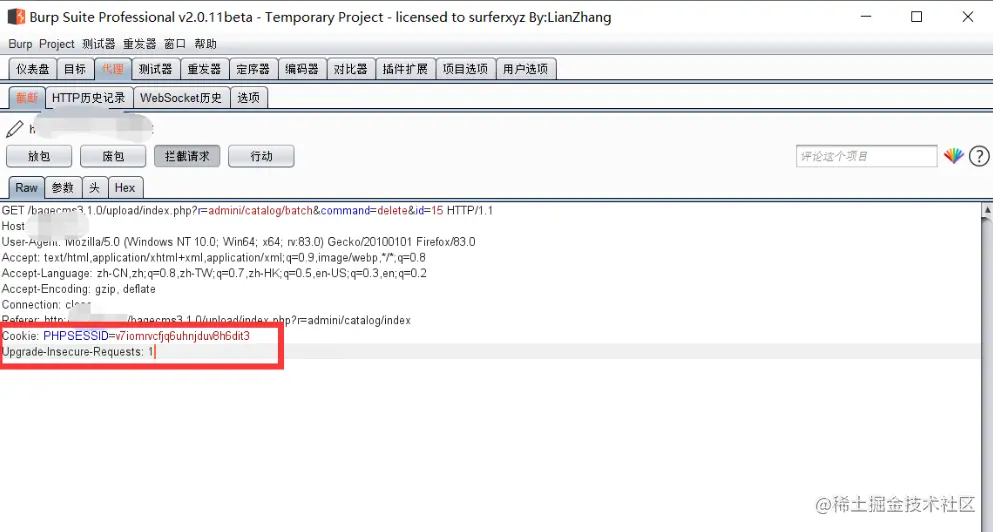Click the Accept header line
The width and height of the screenshot is (993, 532).
213,258
